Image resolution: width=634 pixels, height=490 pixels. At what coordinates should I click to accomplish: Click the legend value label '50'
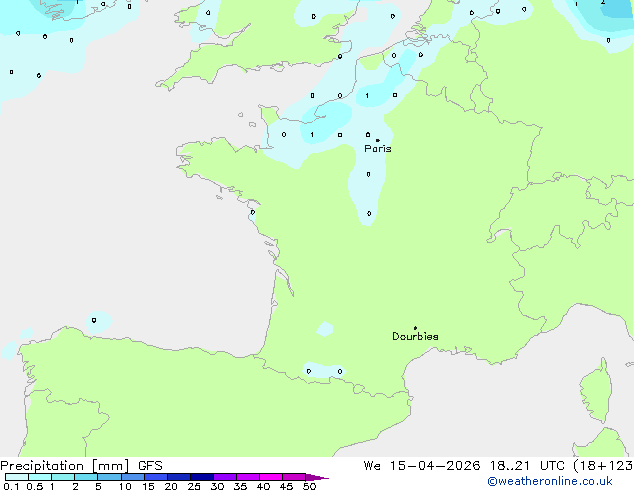pyautogui.click(x=310, y=486)
